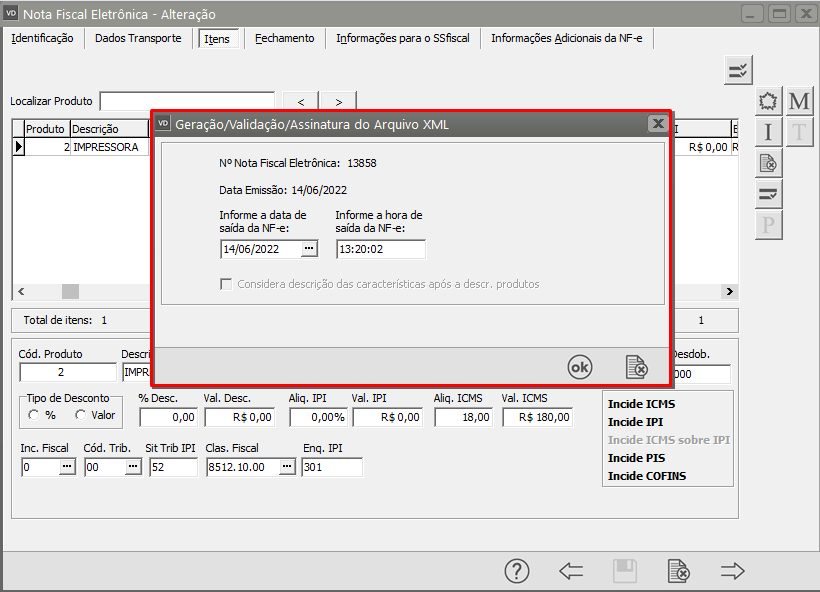Go back using the left arrow icon
This screenshot has height=592, width=820.
[571, 571]
